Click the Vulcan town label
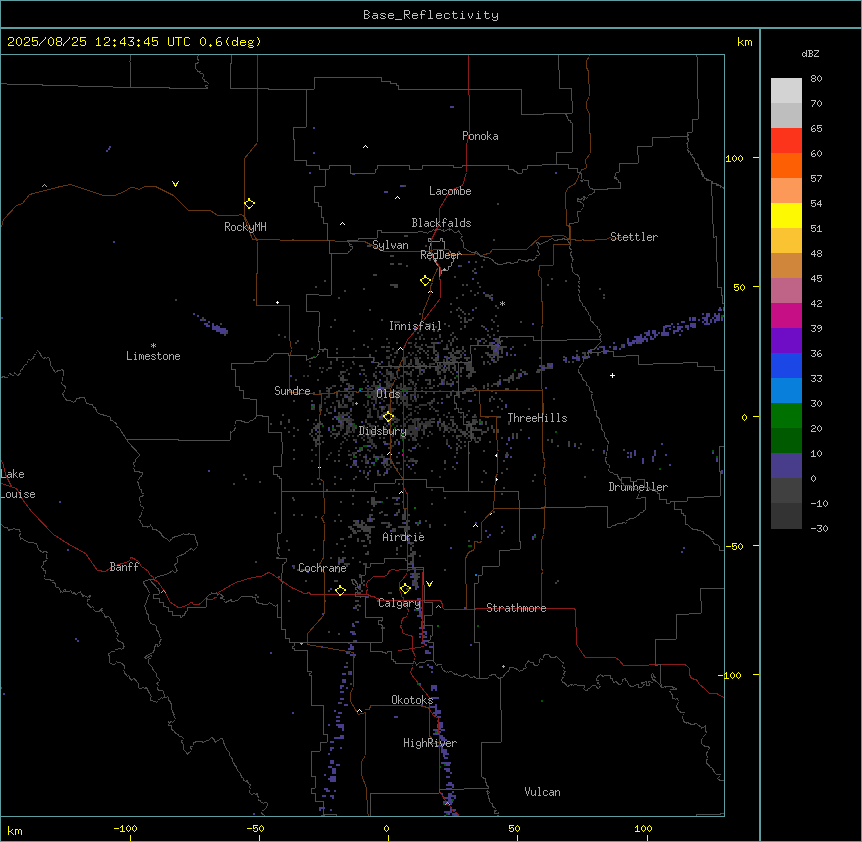The width and height of the screenshot is (862, 842). [x=543, y=792]
